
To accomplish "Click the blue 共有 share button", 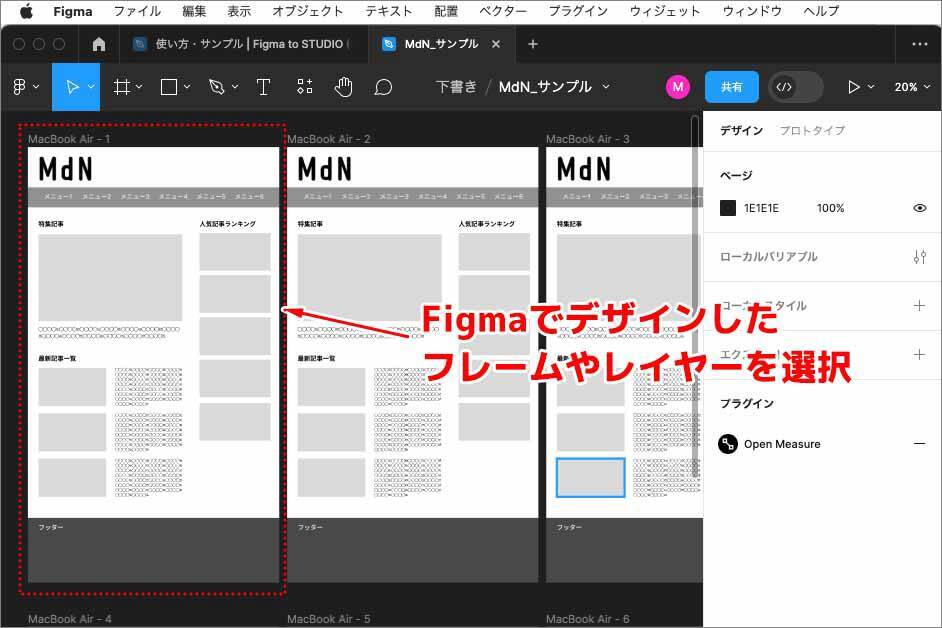I will pos(731,87).
